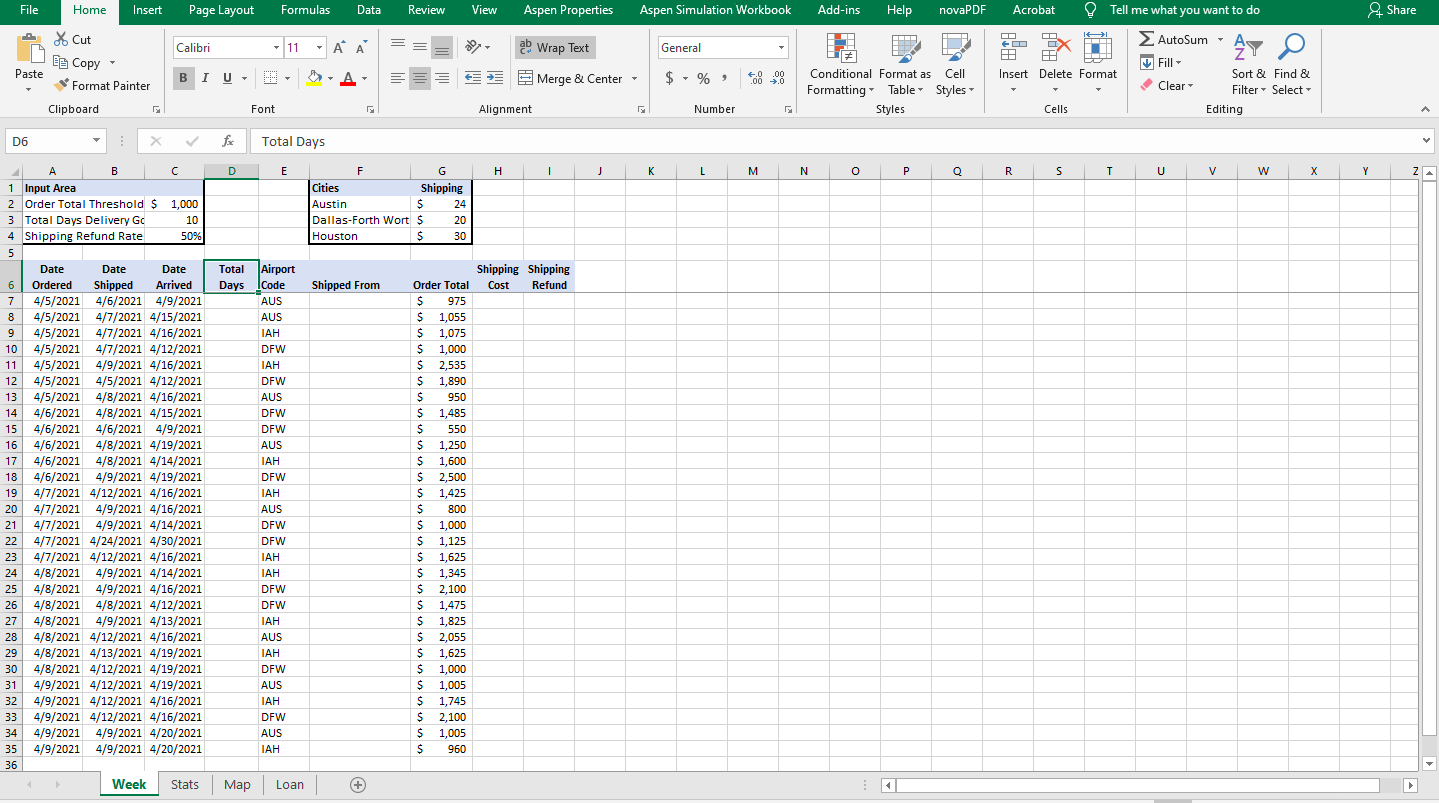Toggle Wrap Text on selected cell
The width and height of the screenshot is (1439, 803).
pyautogui.click(x=554, y=47)
